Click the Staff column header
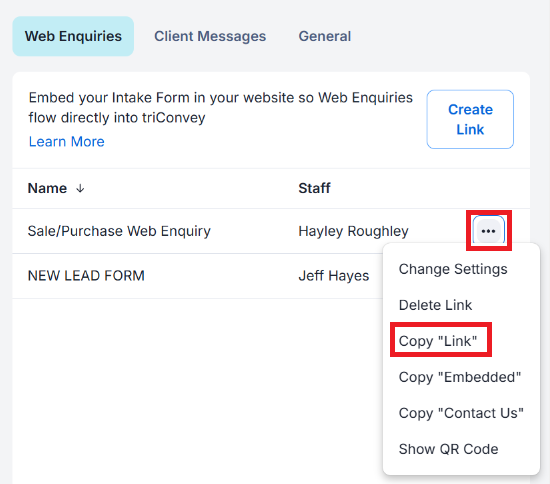This screenshot has width=550, height=484. [314, 188]
